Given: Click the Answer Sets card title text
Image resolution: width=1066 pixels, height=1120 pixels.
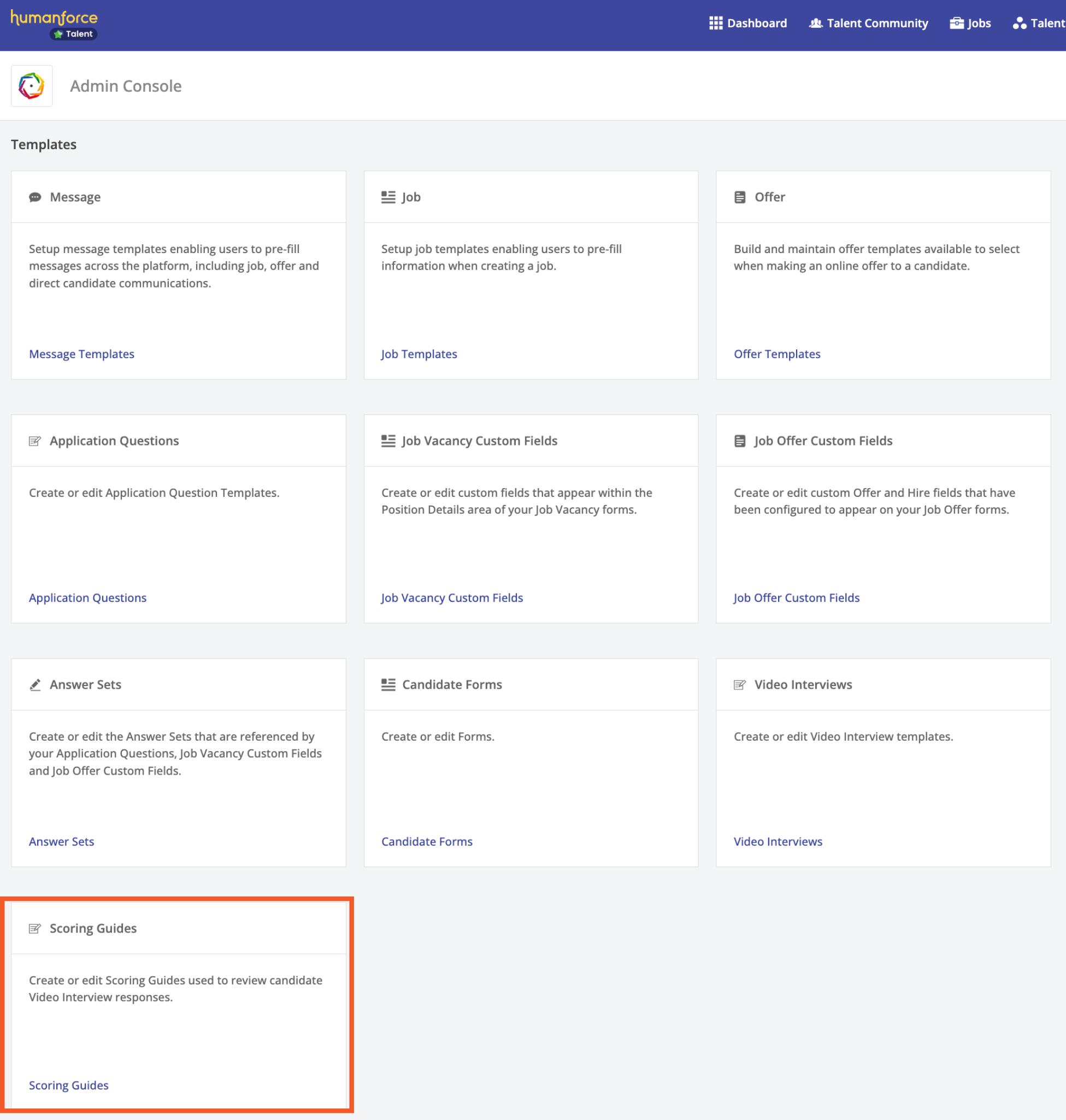Looking at the screenshot, I should click(86, 685).
